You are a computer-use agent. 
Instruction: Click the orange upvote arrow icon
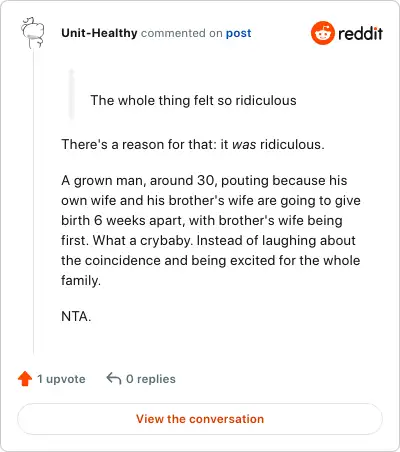[25, 379]
